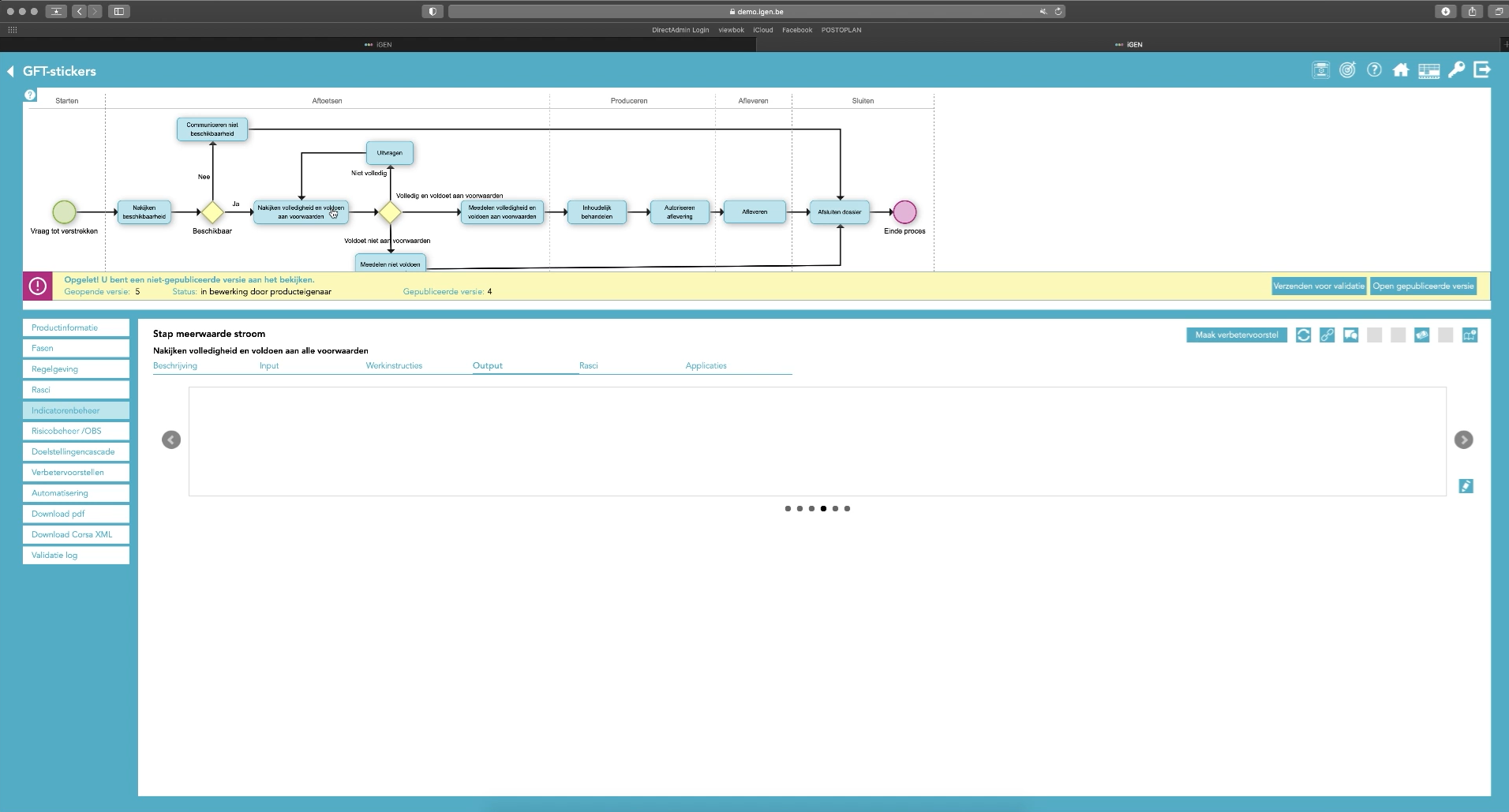Click Verzenden voor validatie button

click(1319, 286)
